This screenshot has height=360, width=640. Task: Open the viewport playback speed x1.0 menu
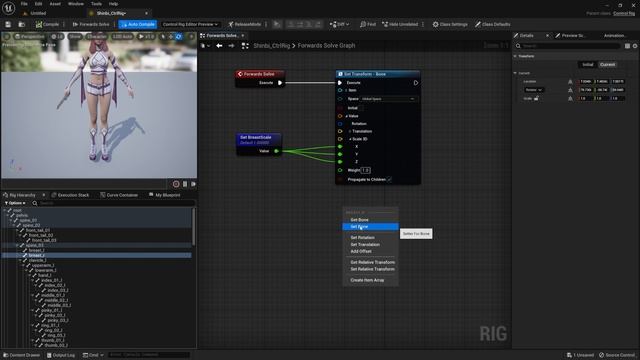click(x=146, y=37)
